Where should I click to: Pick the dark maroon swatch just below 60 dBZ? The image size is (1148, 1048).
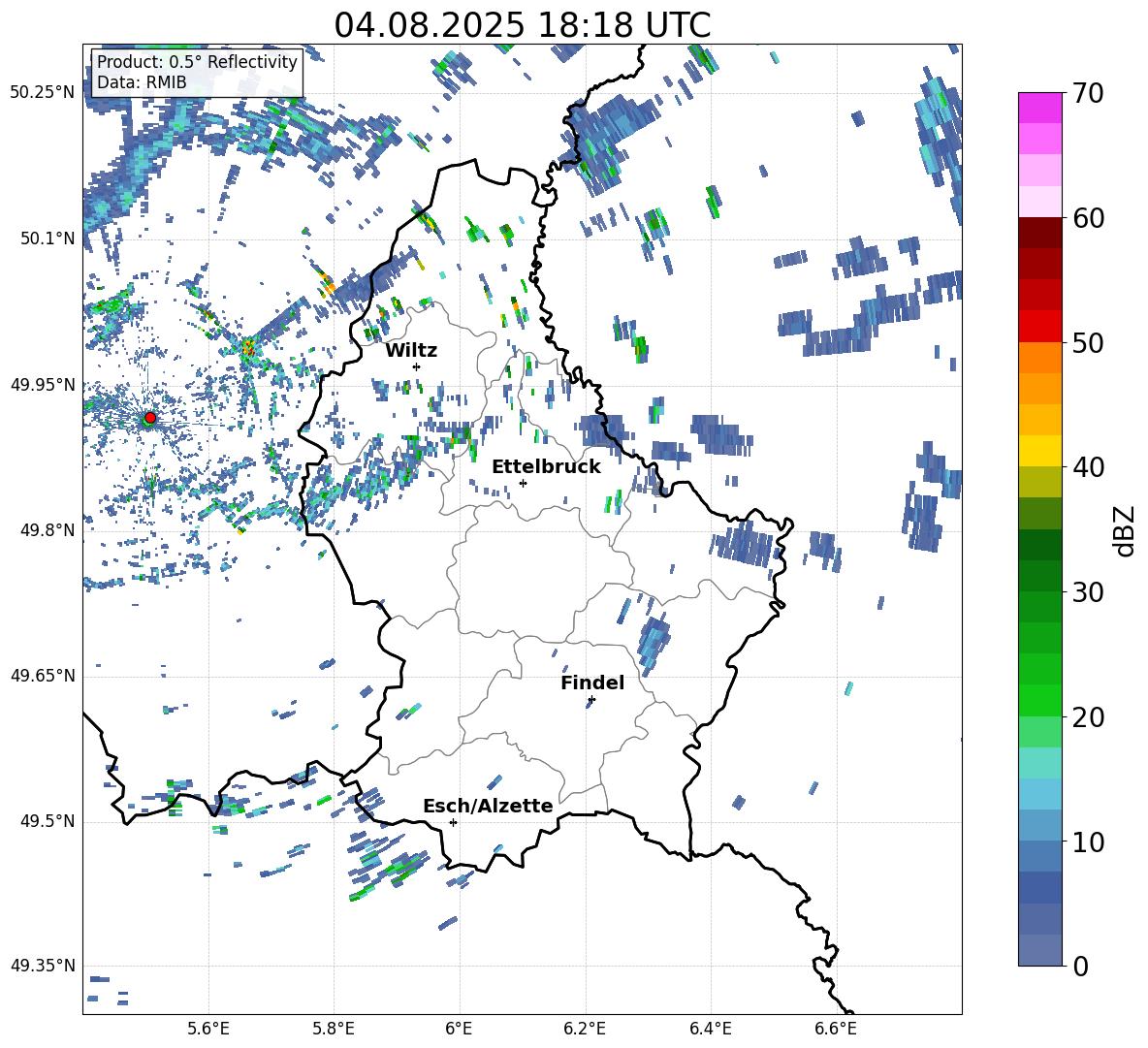[1040, 233]
